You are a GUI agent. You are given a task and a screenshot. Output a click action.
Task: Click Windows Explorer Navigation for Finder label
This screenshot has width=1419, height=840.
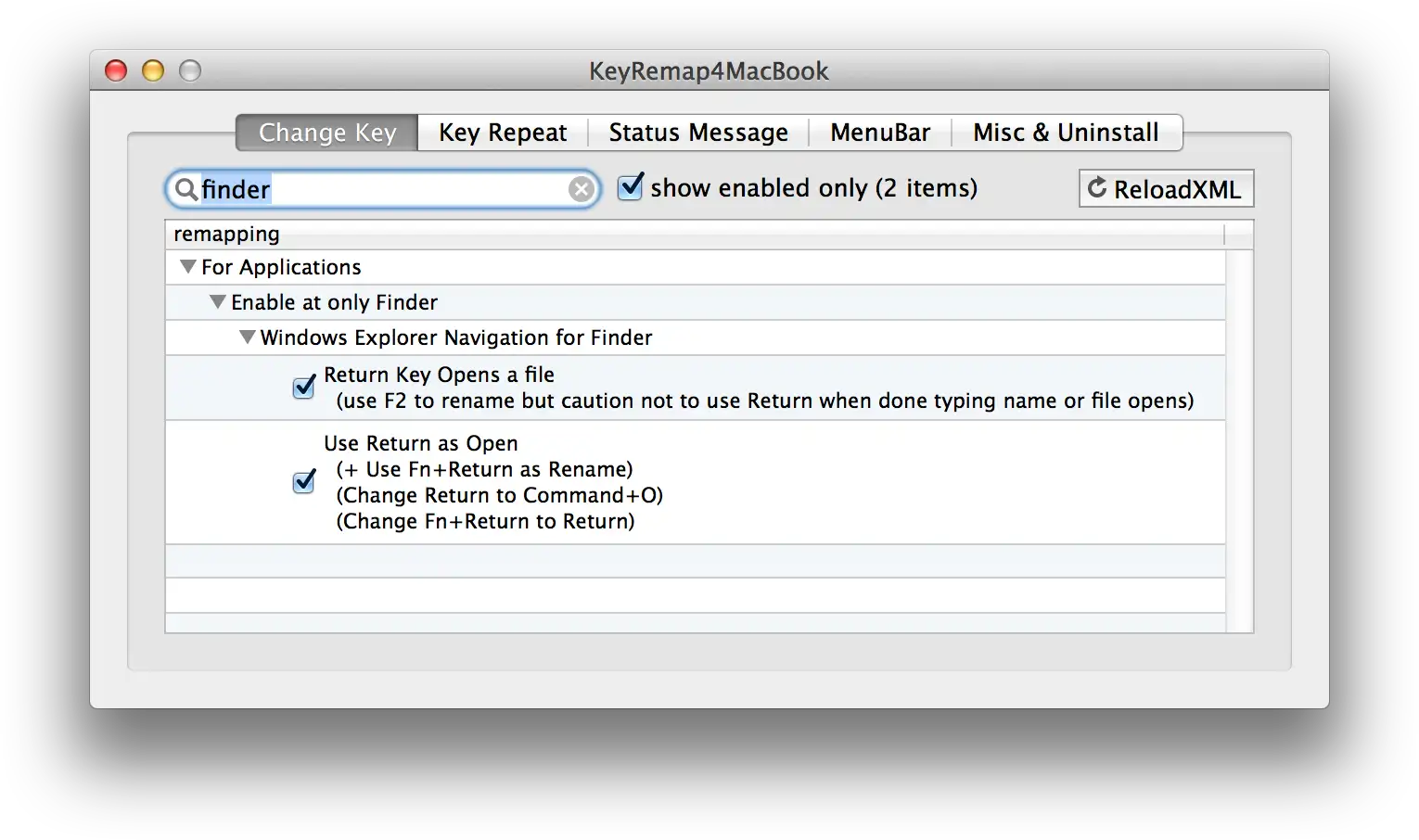[x=456, y=337]
